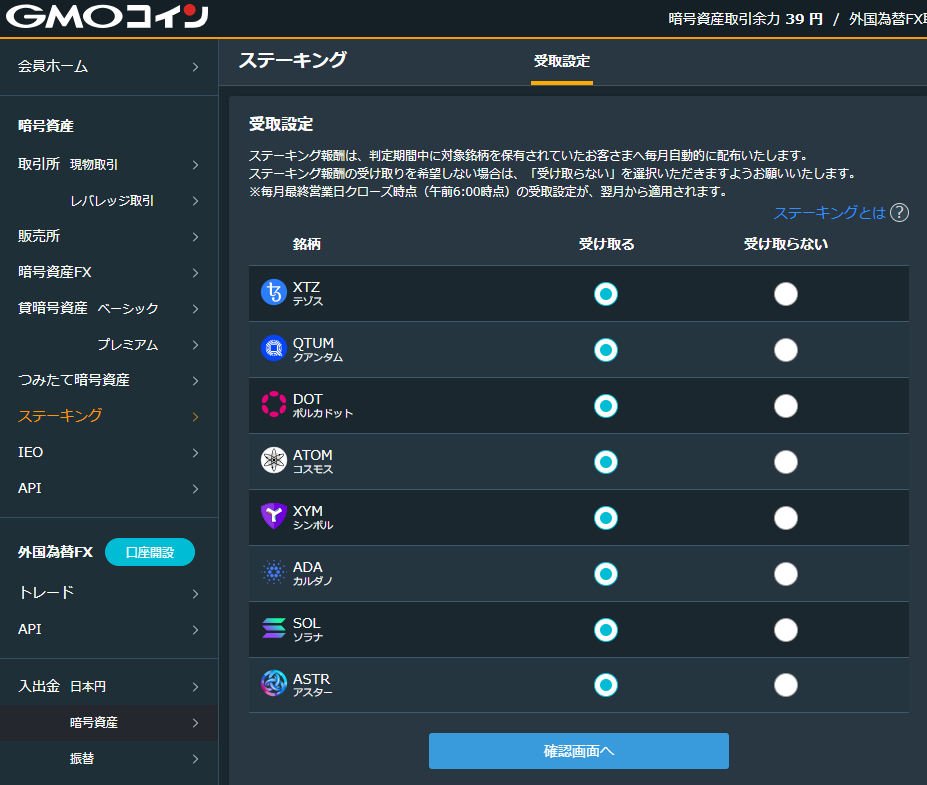Switch to 受取設定 tab
The image size is (927, 785).
562,61
